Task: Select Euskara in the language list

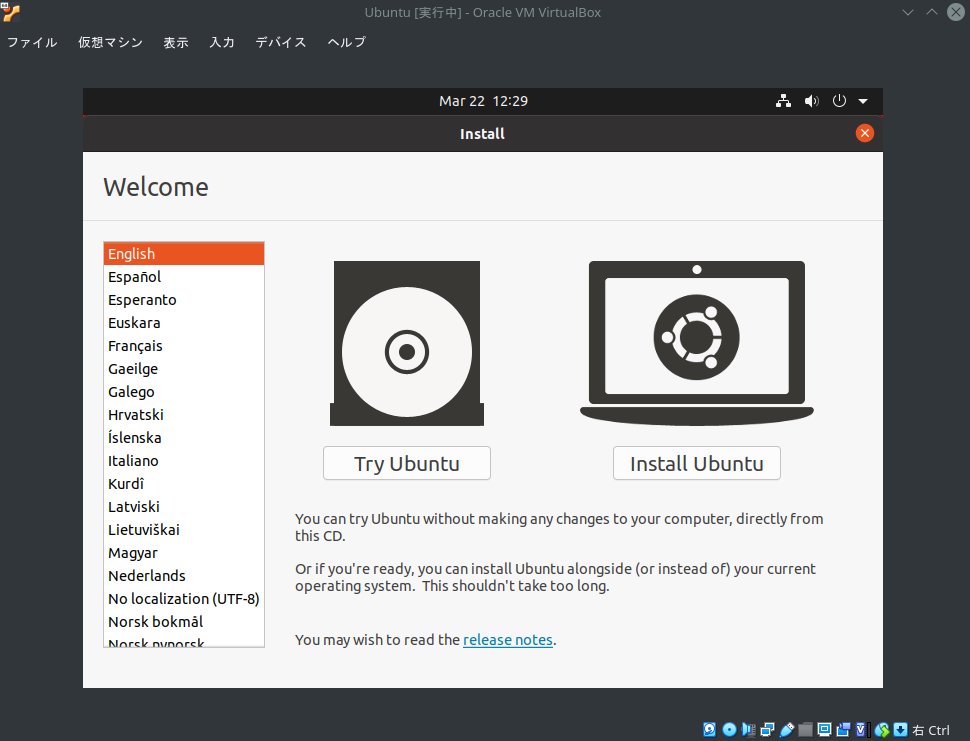Action: [x=184, y=323]
